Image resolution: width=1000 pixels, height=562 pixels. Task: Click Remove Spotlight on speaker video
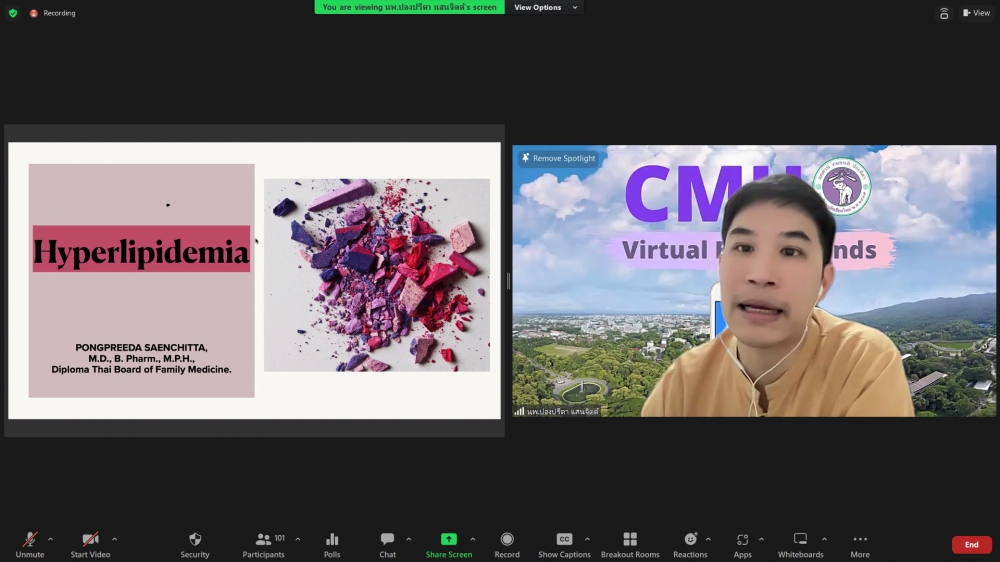pos(558,158)
